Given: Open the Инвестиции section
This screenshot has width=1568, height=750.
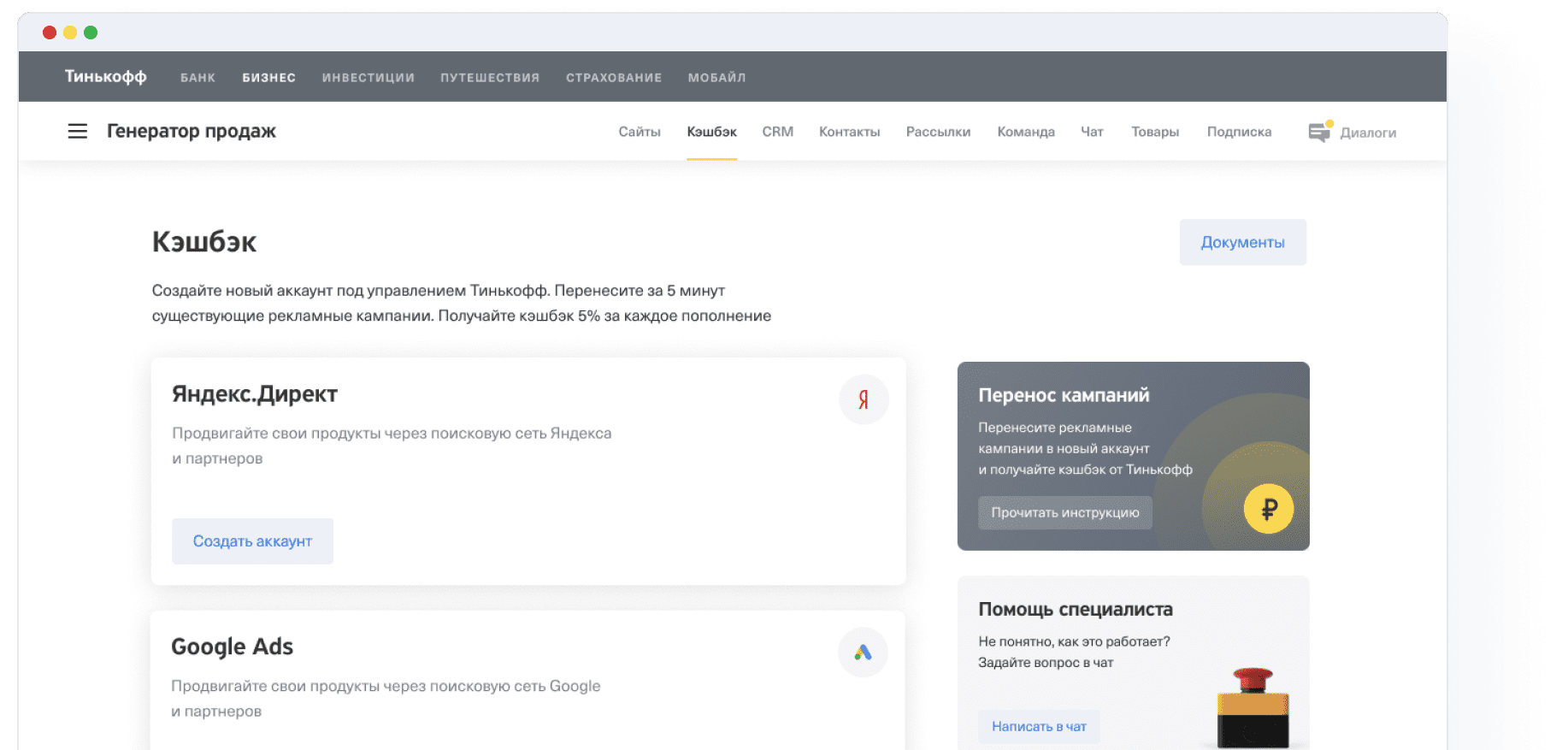Looking at the screenshot, I should pos(368,78).
